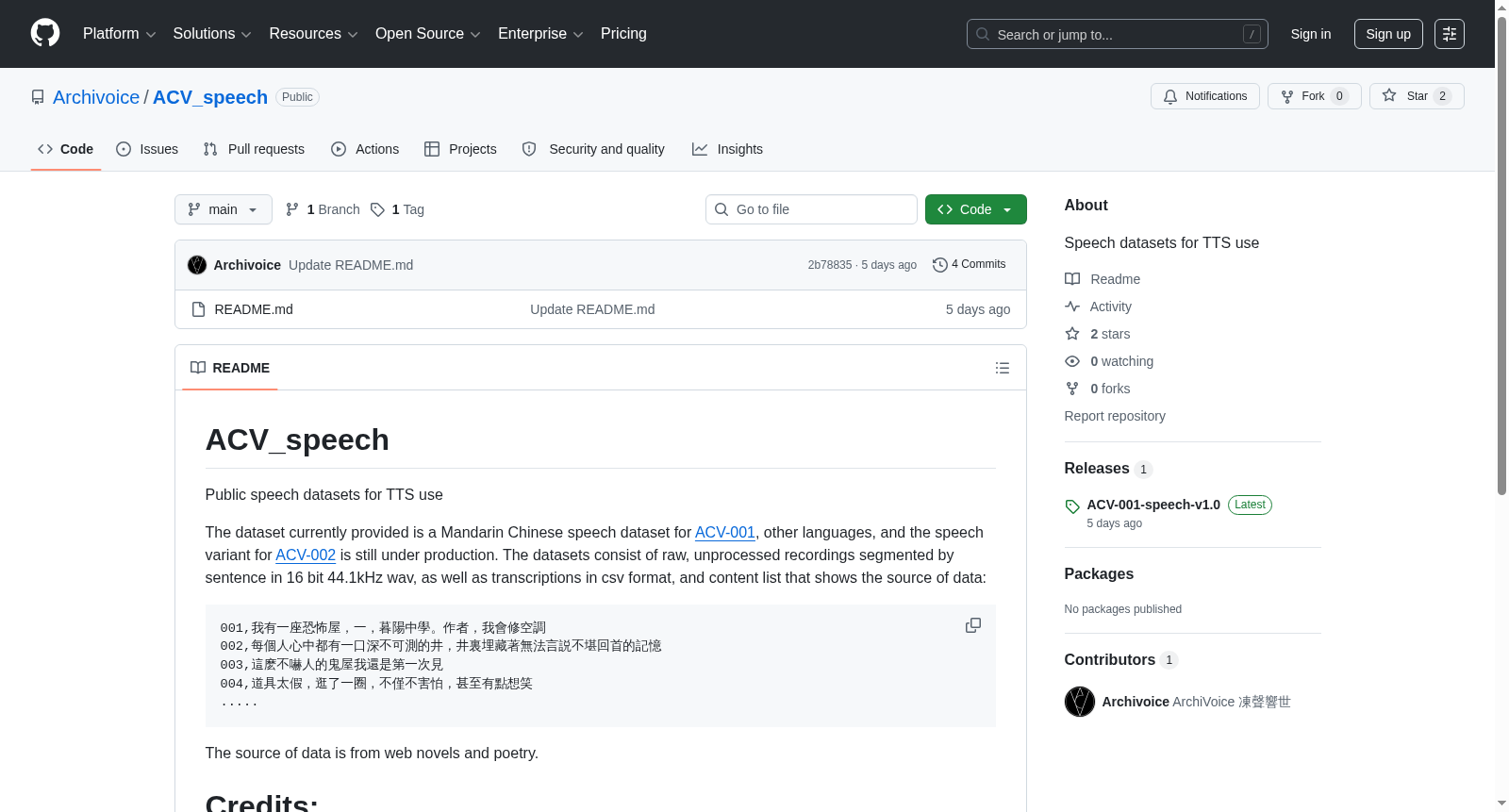This screenshot has height=812, width=1509.
Task: Open the green Code clone dropdown
Action: 976,209
